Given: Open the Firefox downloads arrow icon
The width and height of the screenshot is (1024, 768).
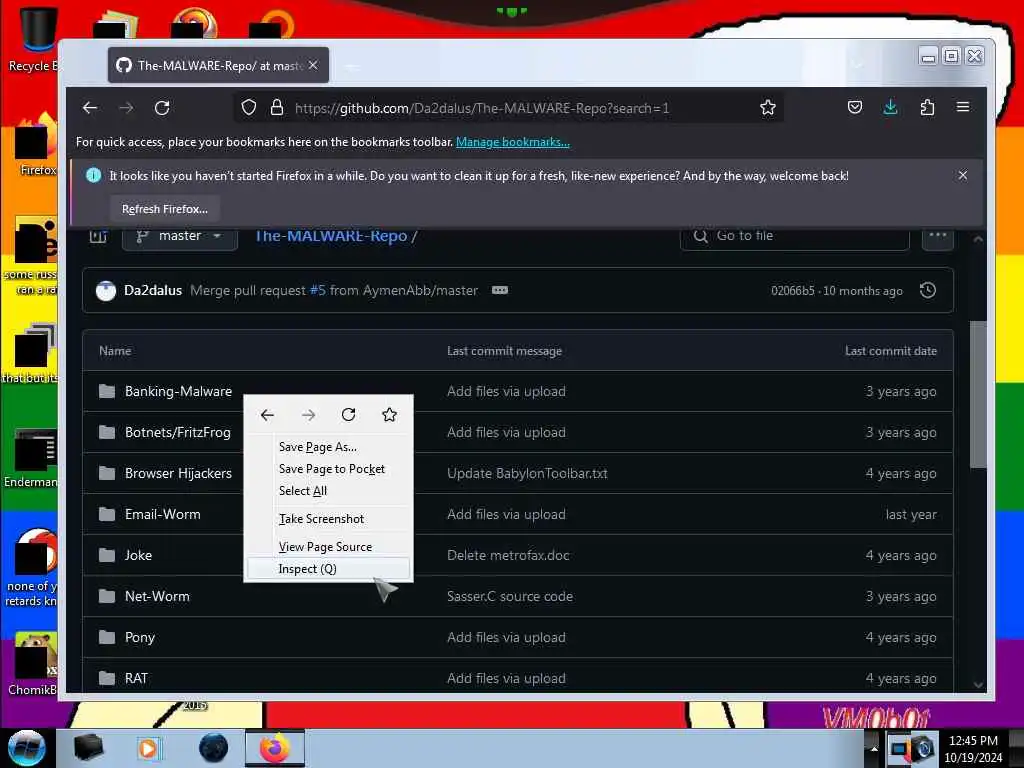Looking at the screenshot, I should (890, 107).
